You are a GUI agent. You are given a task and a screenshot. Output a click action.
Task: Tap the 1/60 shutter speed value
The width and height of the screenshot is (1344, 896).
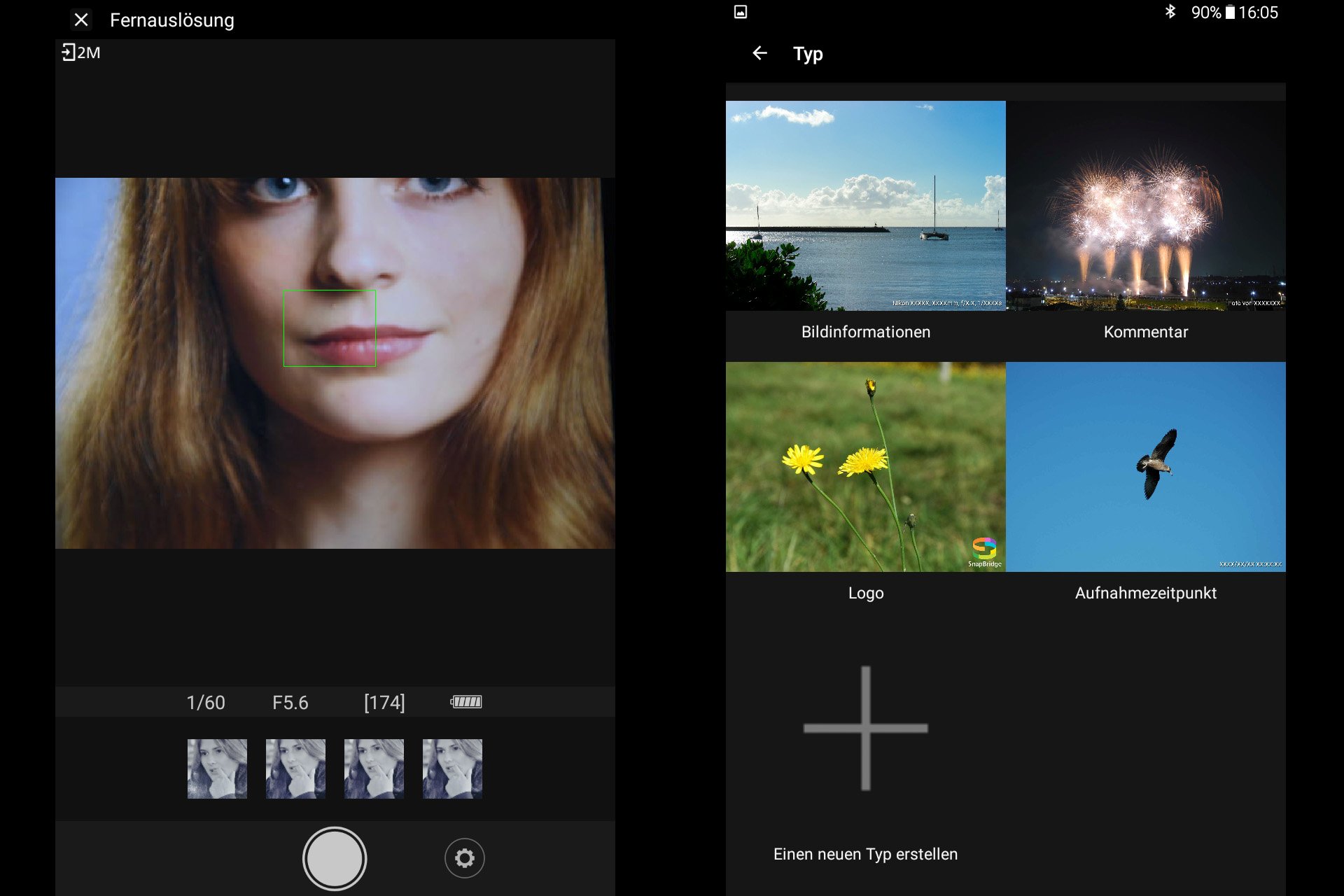206,702
